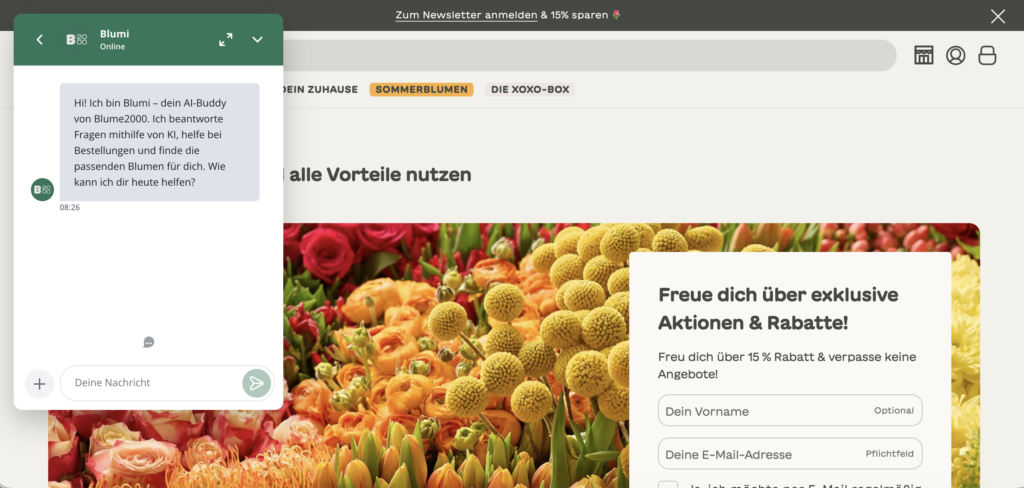Click the small chat bubble icon
Viewport: 1024px width, 488px height.
149,342
